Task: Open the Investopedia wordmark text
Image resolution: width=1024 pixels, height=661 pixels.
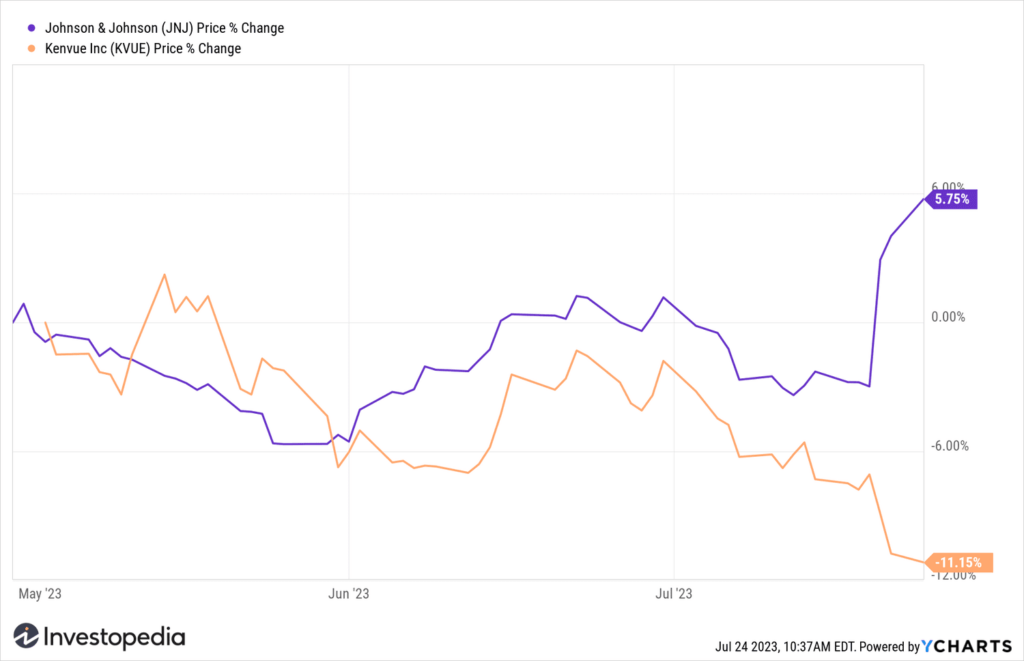Action: (114, 637)
